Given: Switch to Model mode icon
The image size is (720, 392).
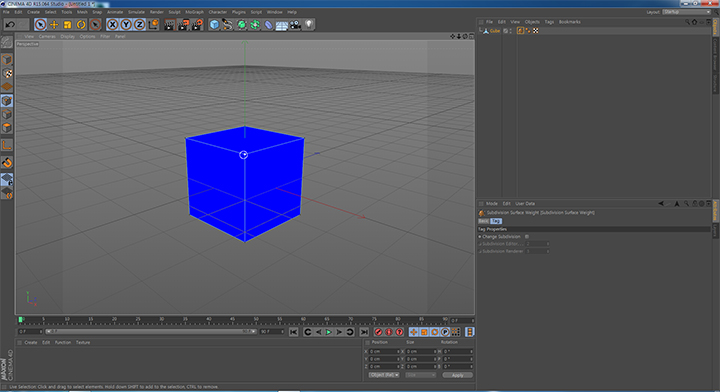Looking at the screenshot, I should 7,59.
